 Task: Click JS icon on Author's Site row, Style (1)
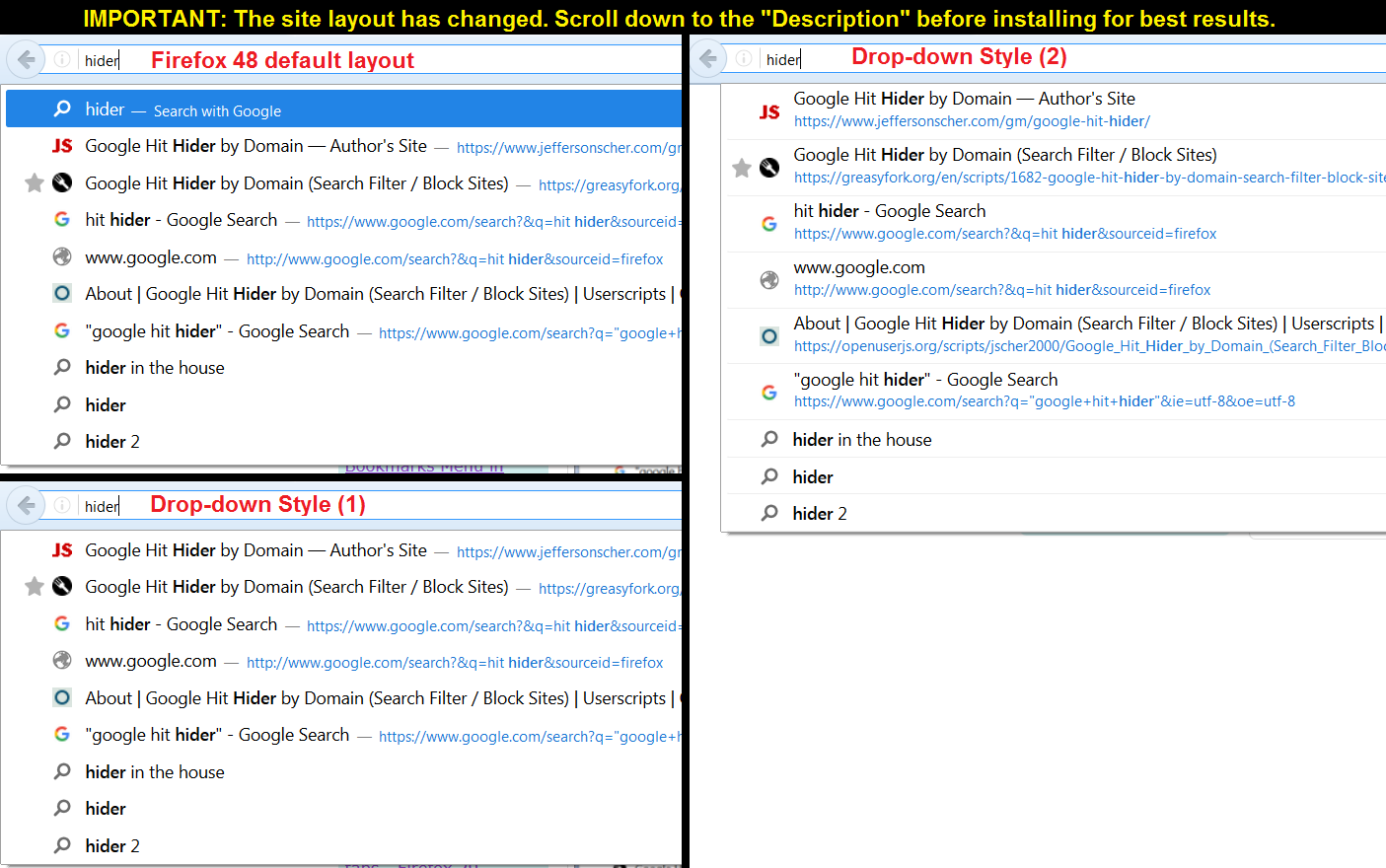[x=62, y=550]
